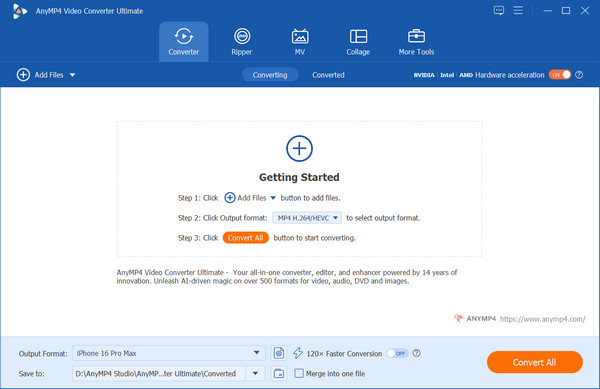Screen dimensions: 600x389
Task: Open custom profile settings icon beside Output Format
Action: click(x=279, y=353)
